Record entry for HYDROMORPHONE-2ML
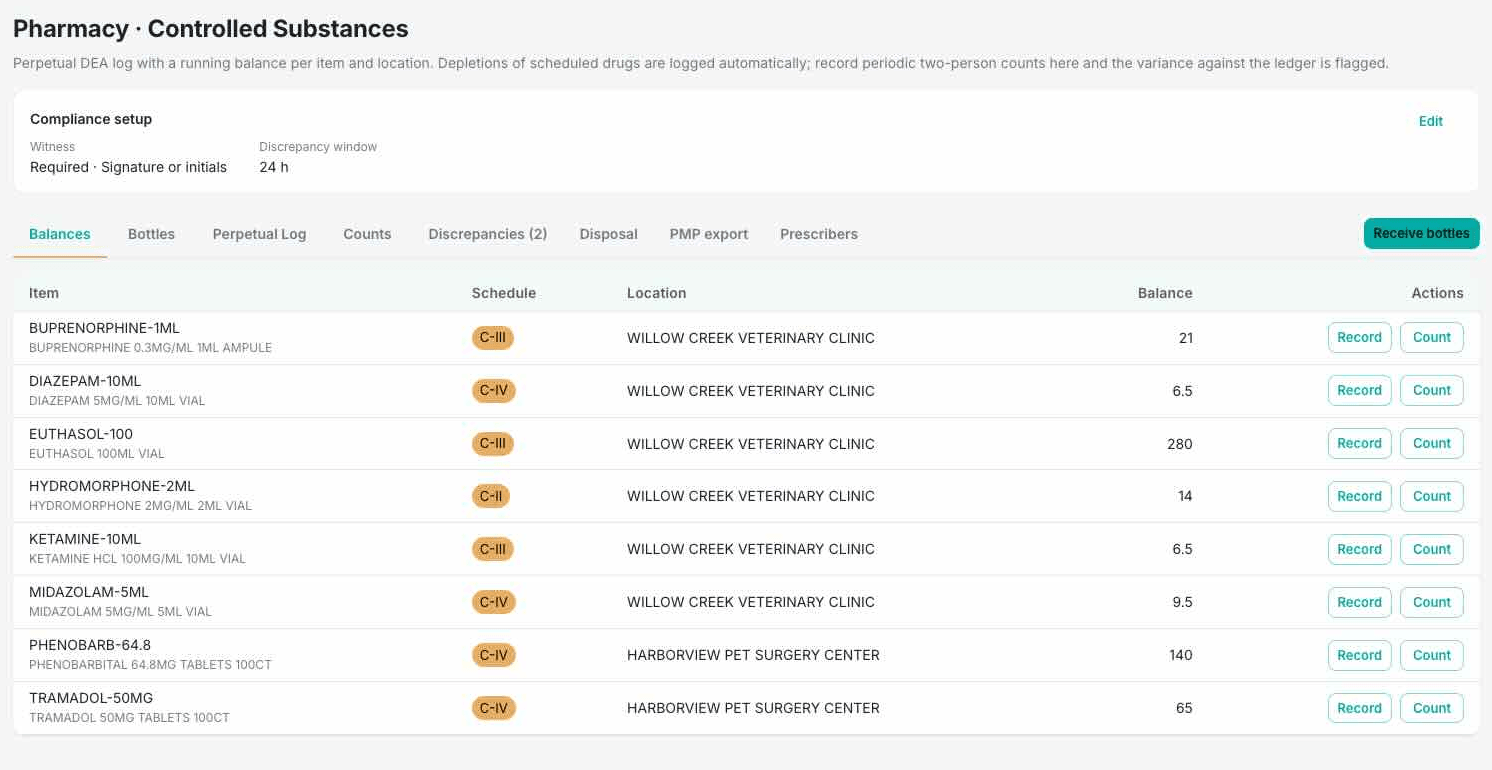This screenshot has height=770, width=1492. pos(1359,496)
